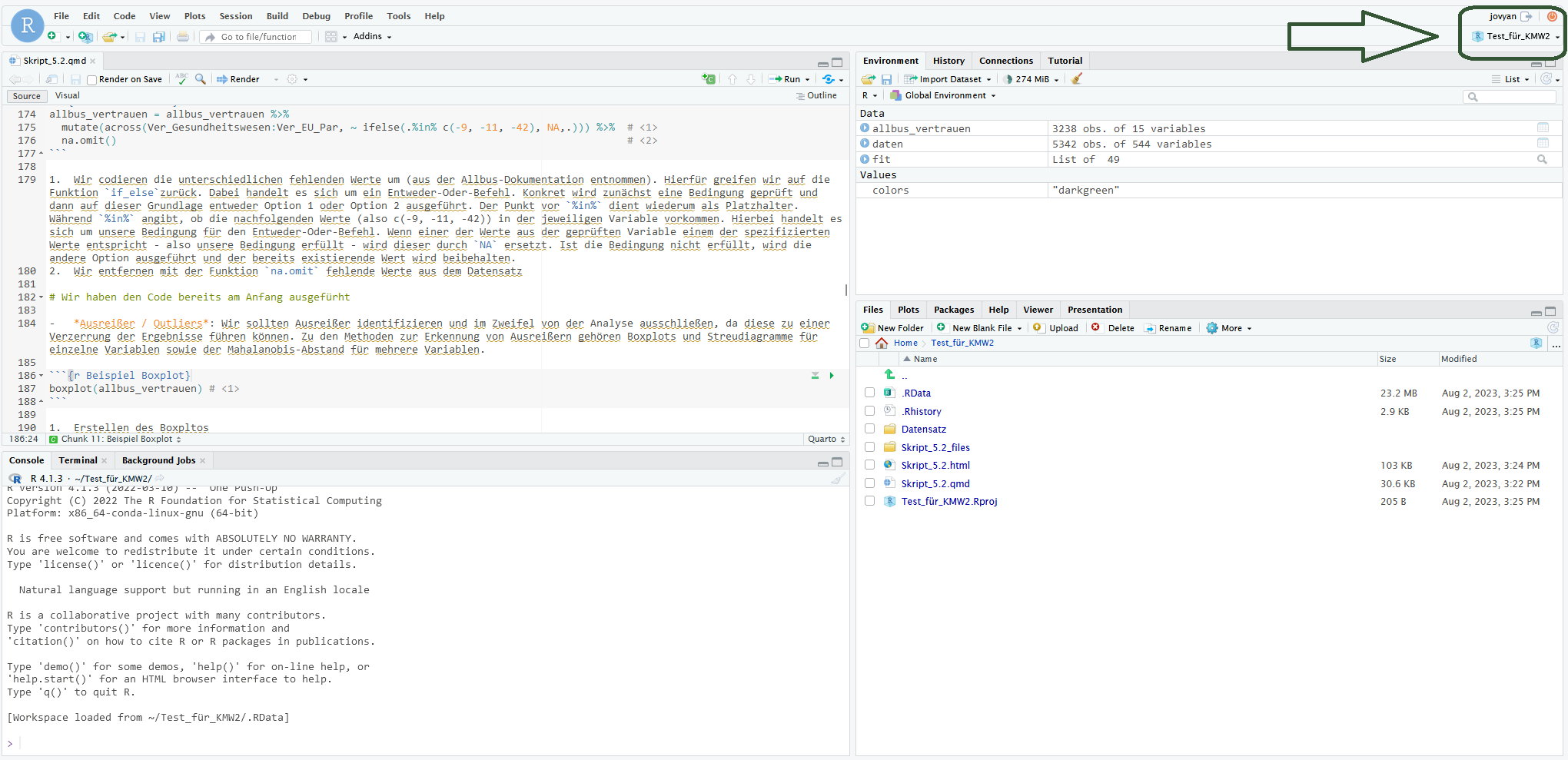1568x760 pixels.
Task: Click the editor settings gear icon
Action: 292,79
